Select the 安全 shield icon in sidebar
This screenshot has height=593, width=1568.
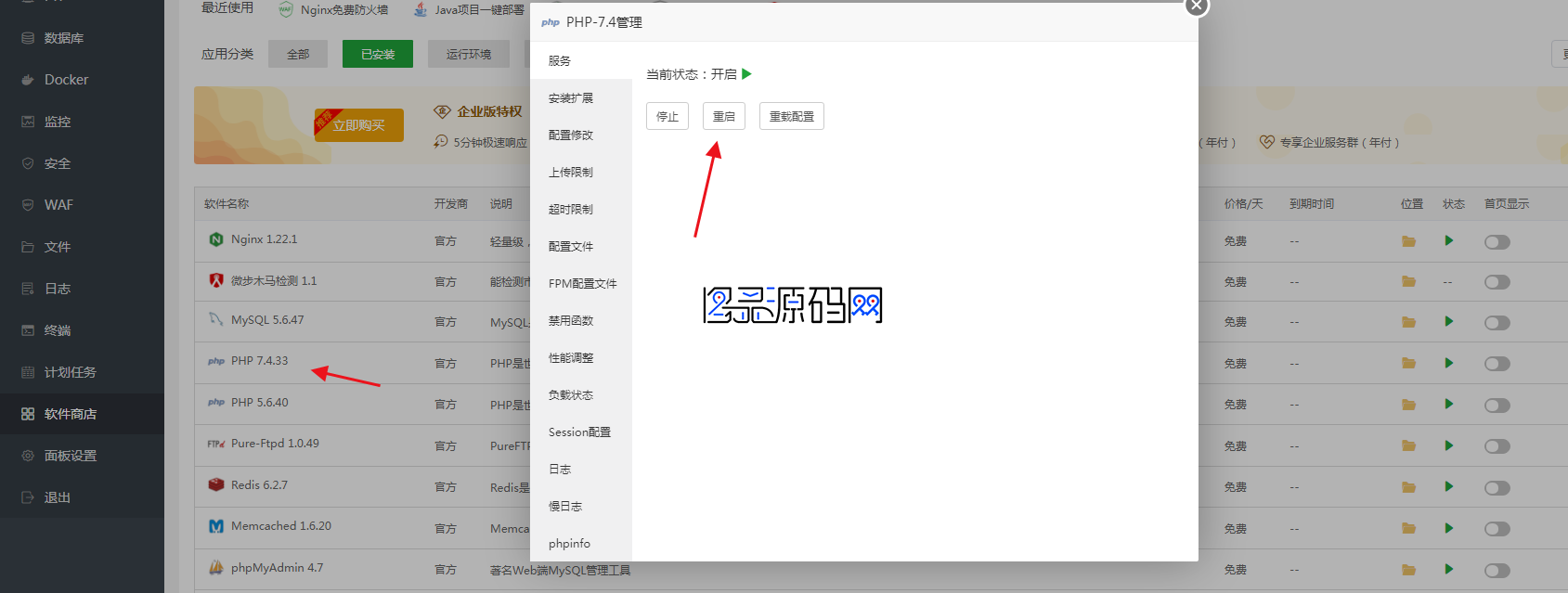[28, 163]
